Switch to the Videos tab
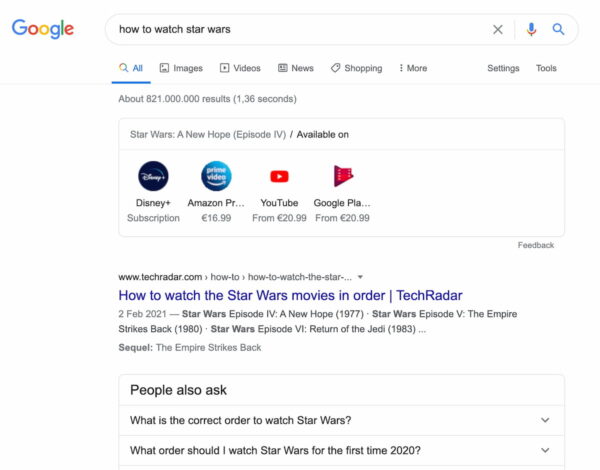Viewport: 600px width, 470px height. coord(240,68)
